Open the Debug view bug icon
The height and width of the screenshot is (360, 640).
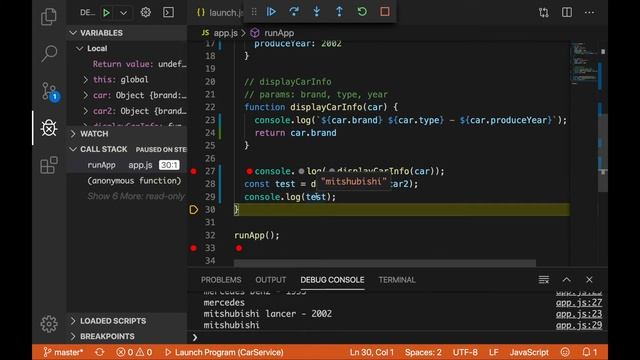point(49,128)
